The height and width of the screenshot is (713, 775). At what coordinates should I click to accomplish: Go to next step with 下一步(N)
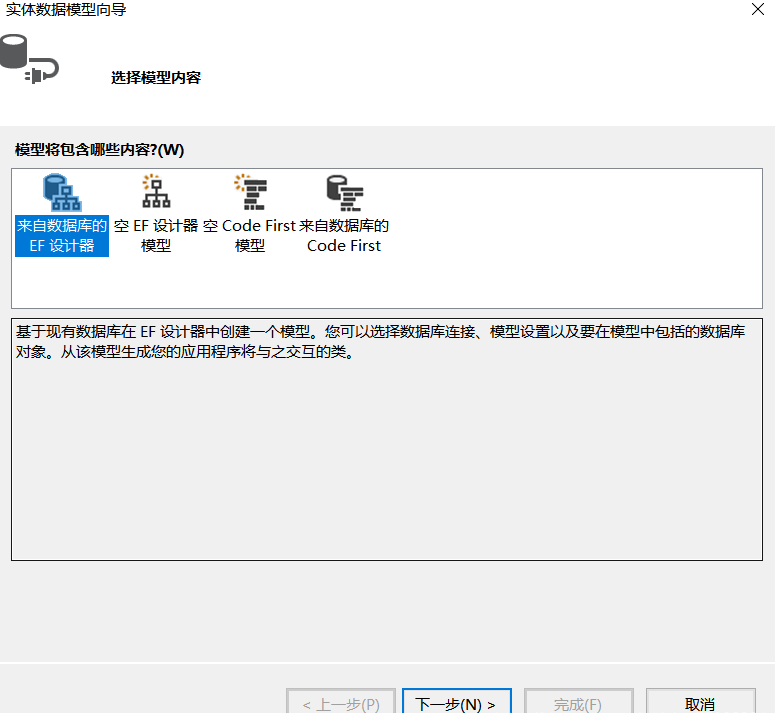457,703
